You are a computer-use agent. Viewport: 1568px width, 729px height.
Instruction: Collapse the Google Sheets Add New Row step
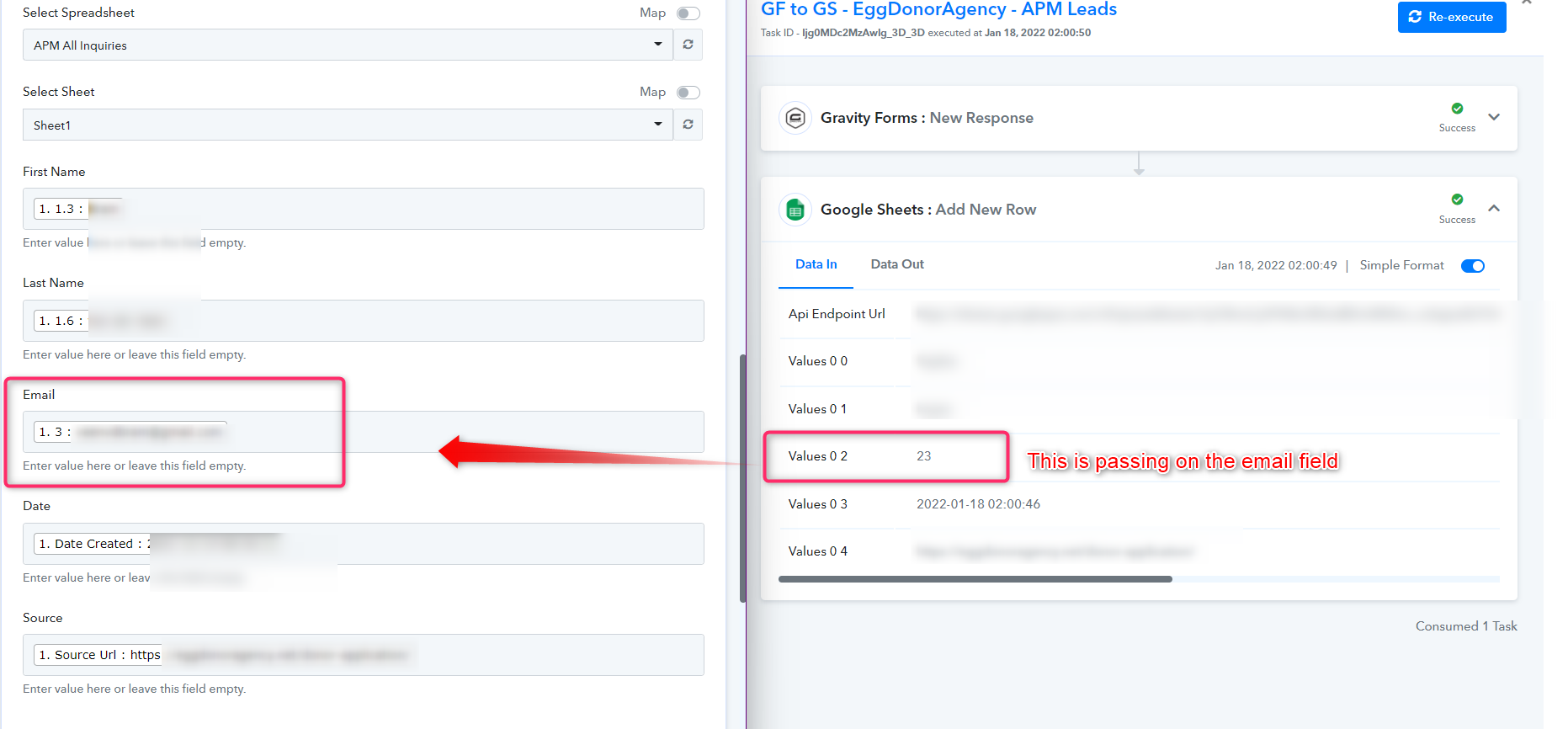1494,208
